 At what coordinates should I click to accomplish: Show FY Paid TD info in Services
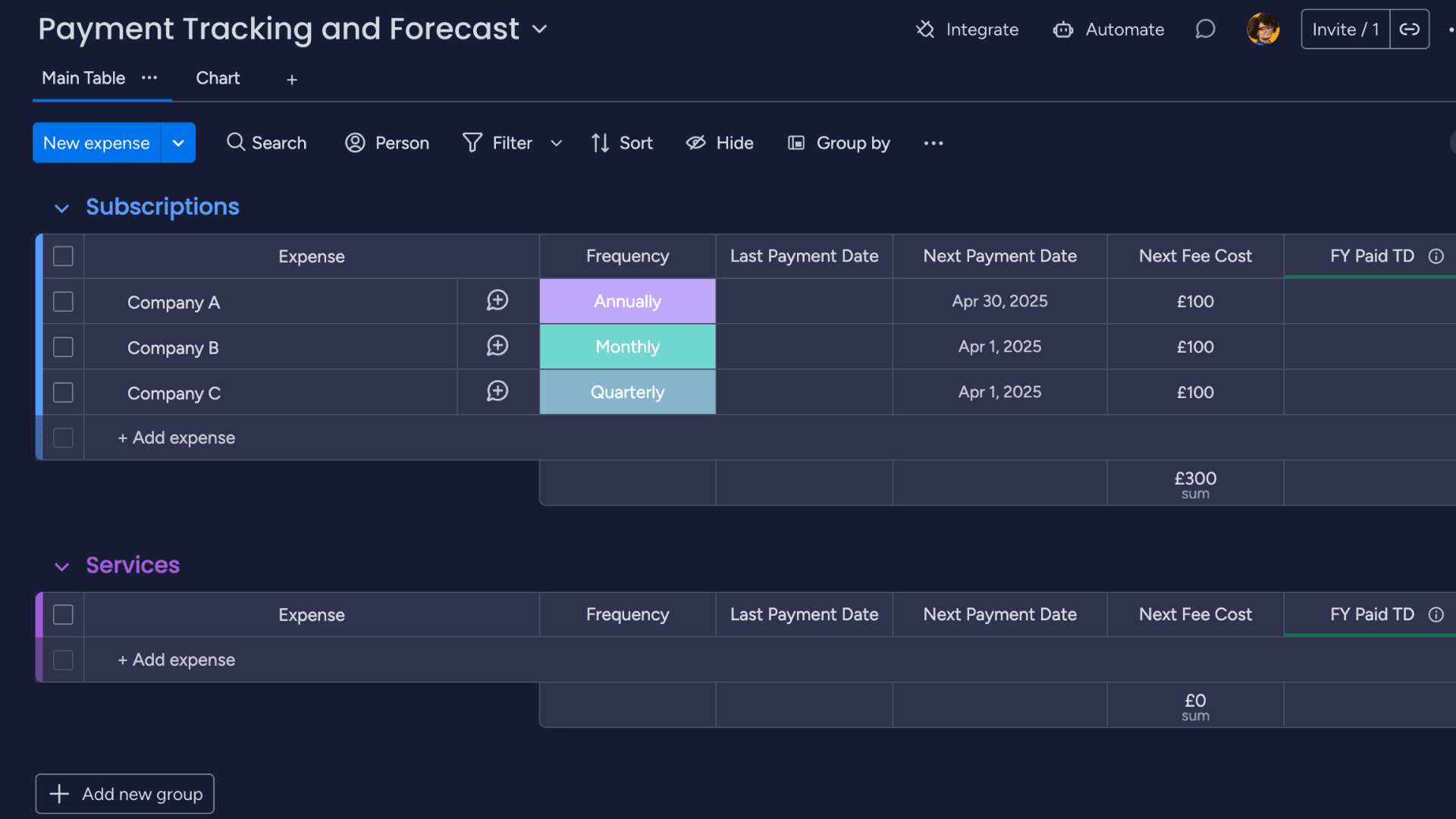(1436, 615)
